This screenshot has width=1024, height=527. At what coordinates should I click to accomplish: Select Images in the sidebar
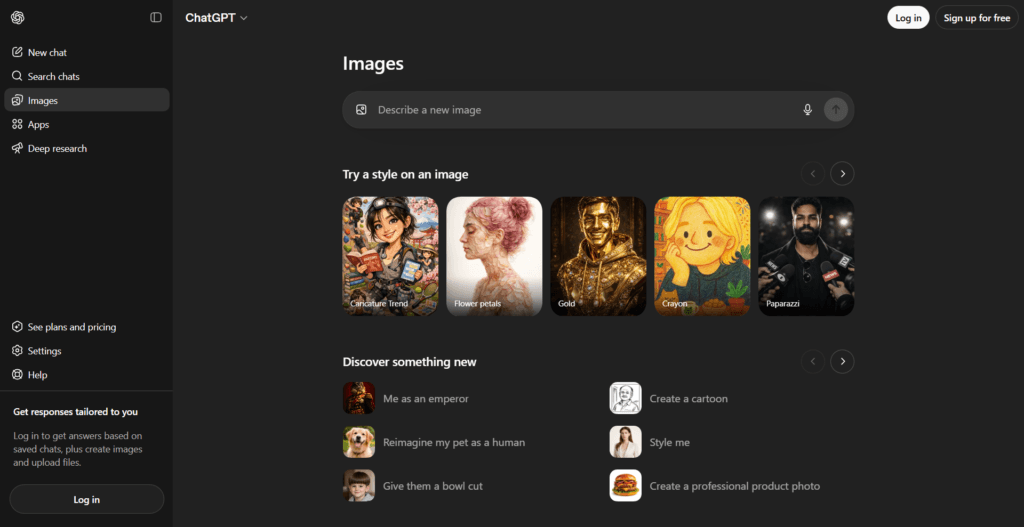tap(87, 100)
